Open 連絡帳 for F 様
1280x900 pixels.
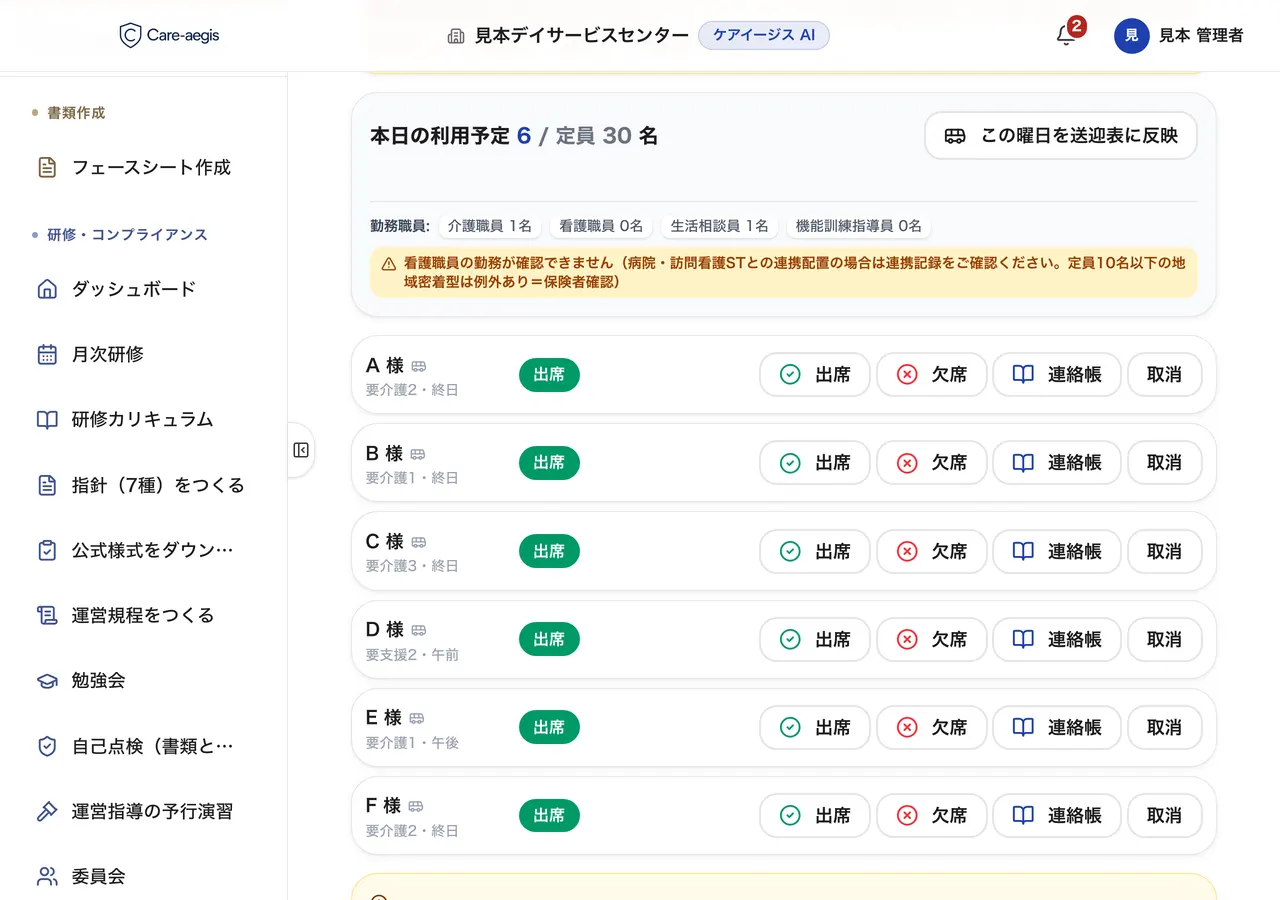click(1057, 816)
